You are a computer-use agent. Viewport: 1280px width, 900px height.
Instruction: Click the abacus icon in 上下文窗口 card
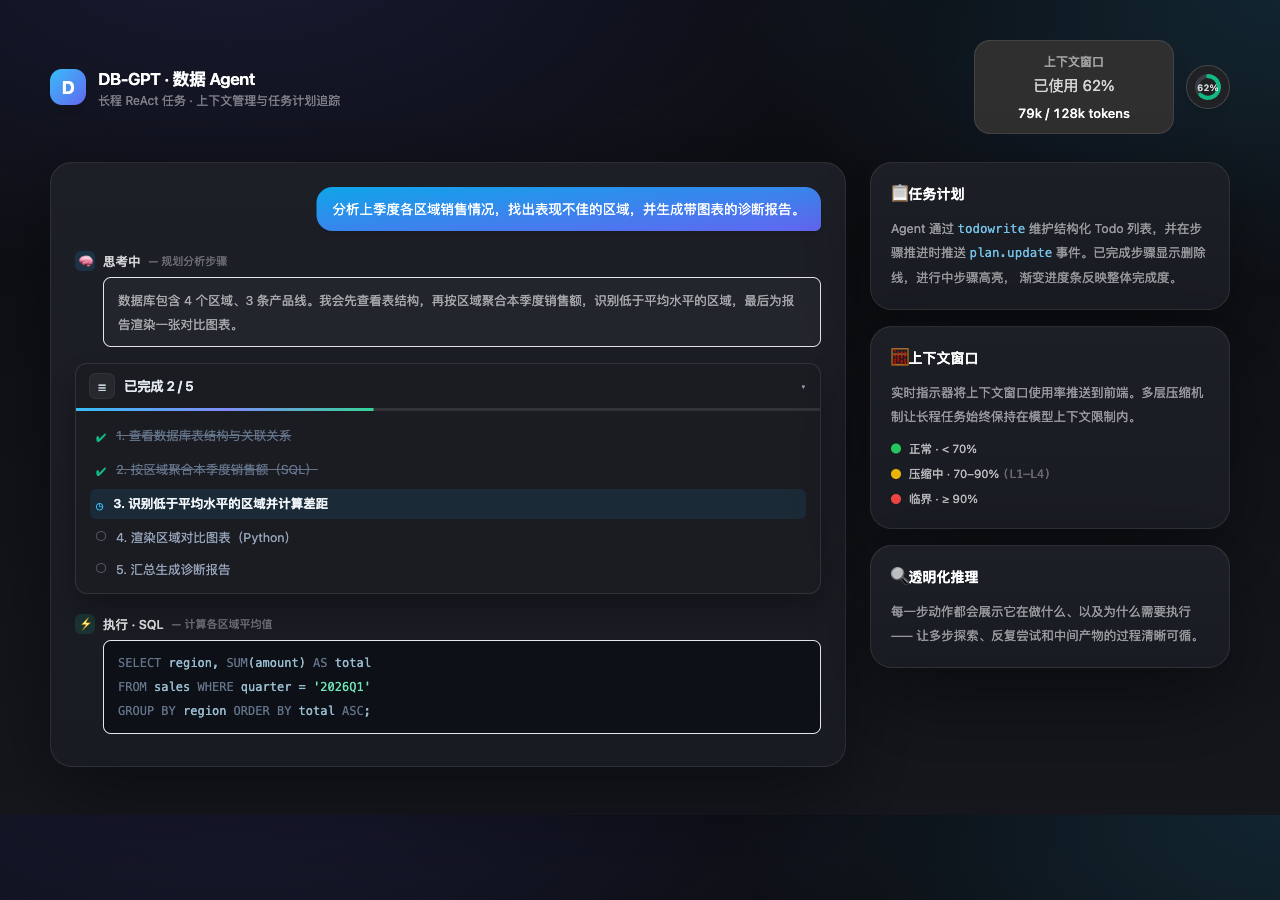[899, 357]
